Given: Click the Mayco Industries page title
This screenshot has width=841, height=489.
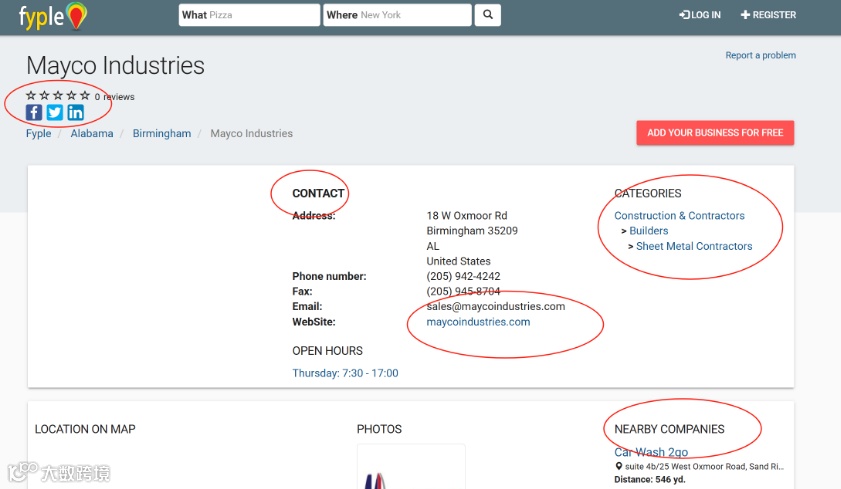Looking at the screenshot, I should (x=115, y=65).
